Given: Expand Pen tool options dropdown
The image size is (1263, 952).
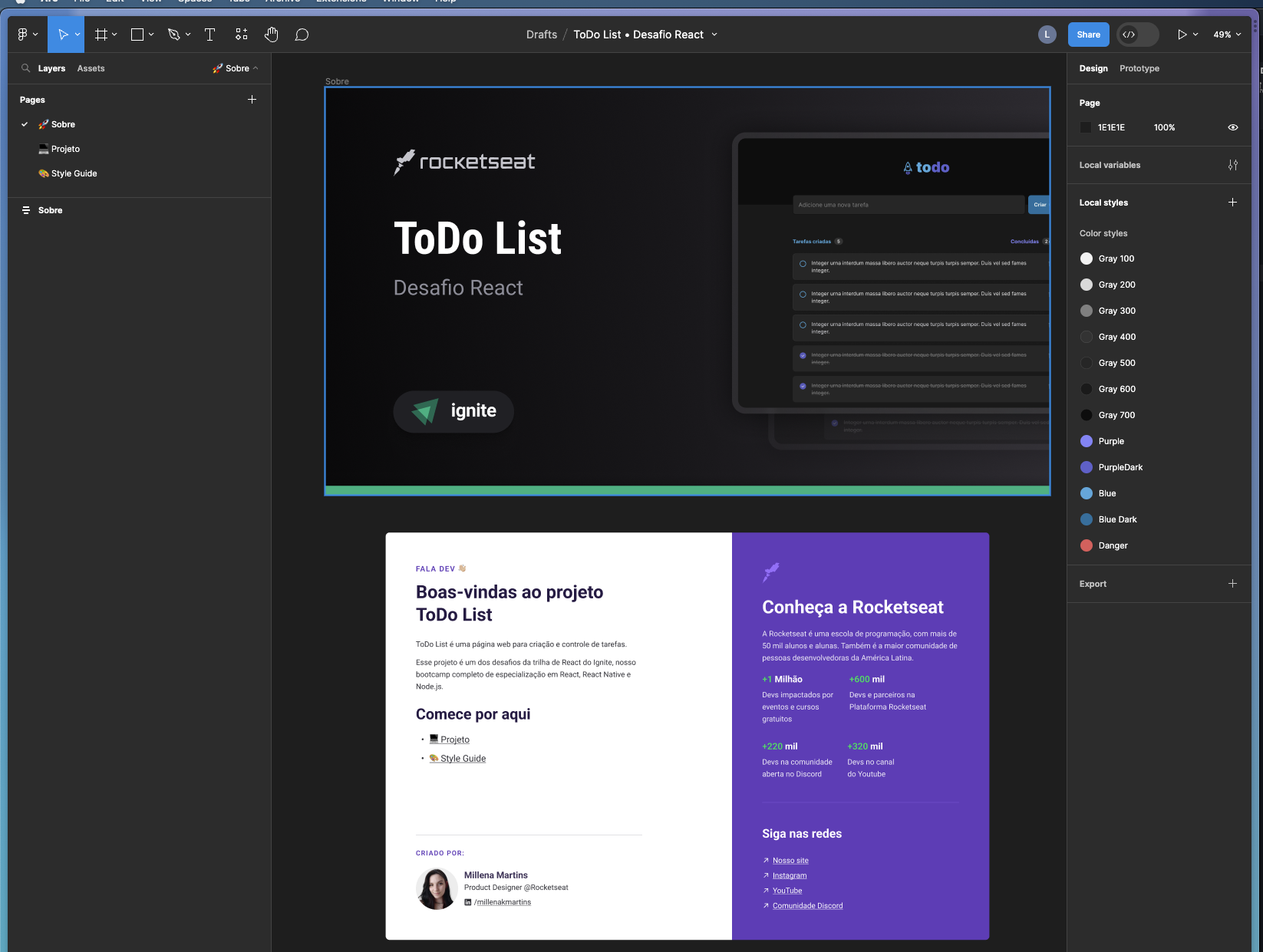Looking at the screenshot, I should click(188, 35).
